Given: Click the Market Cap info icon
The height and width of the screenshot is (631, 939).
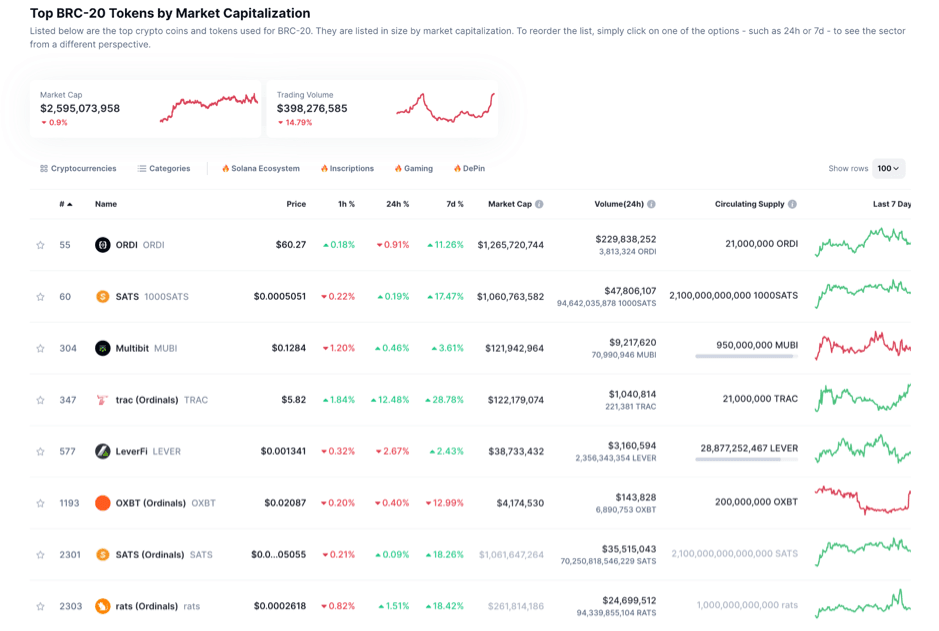Looking at the screenshot, I should 539,204.
